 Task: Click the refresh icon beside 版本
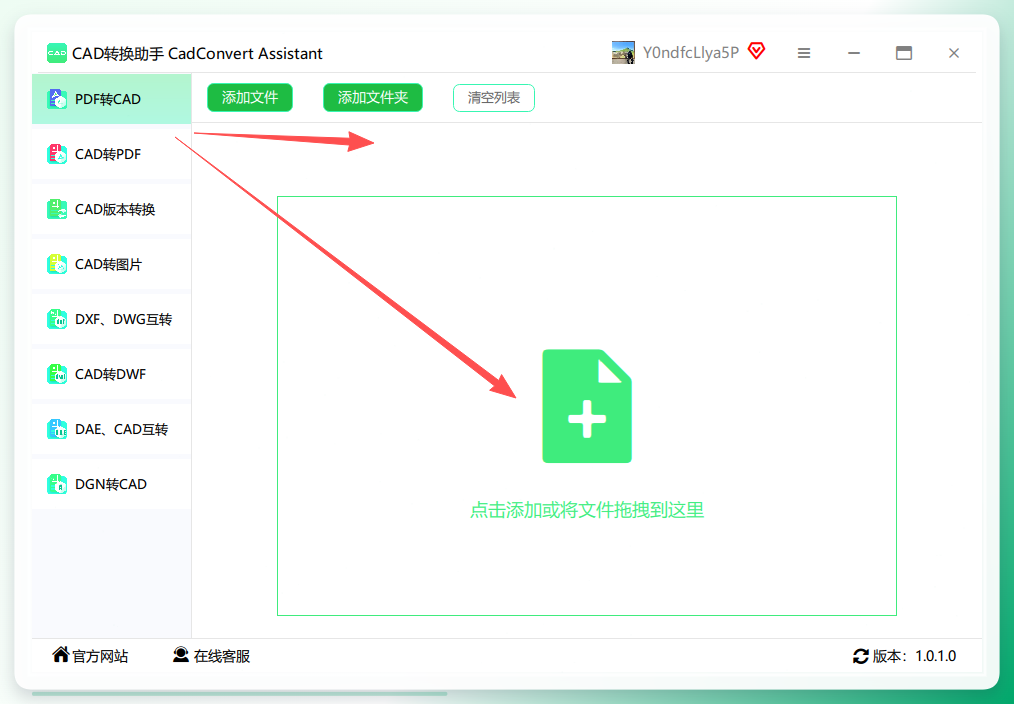[861, 657]
